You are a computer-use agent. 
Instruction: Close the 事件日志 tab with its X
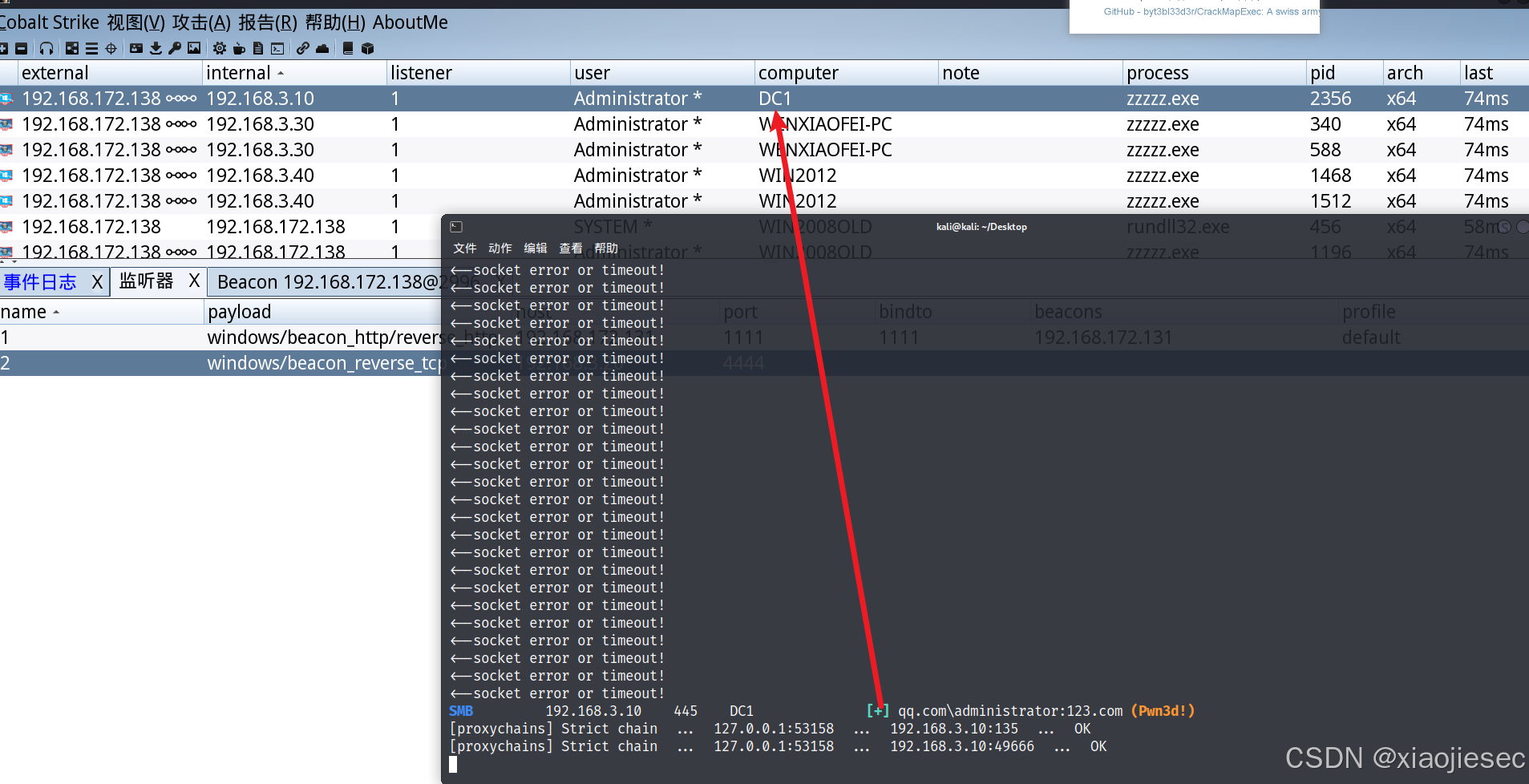pyautogui.click(x=97, y=282)
